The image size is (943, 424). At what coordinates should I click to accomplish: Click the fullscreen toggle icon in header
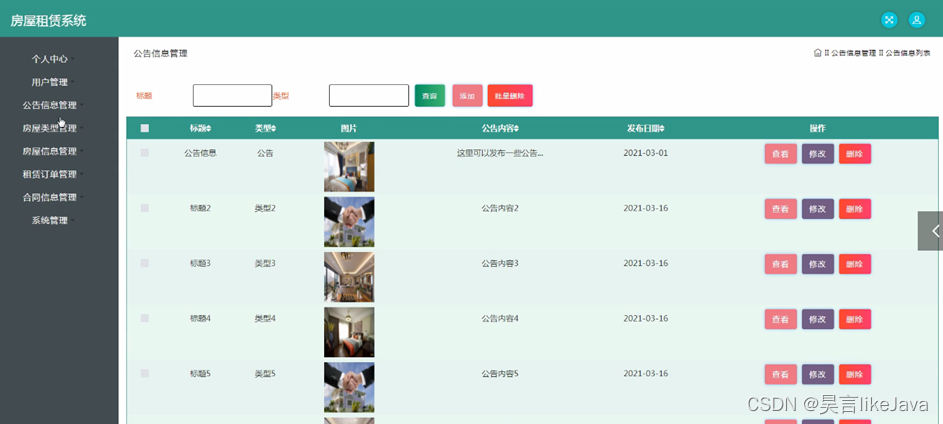click(889, 20)
